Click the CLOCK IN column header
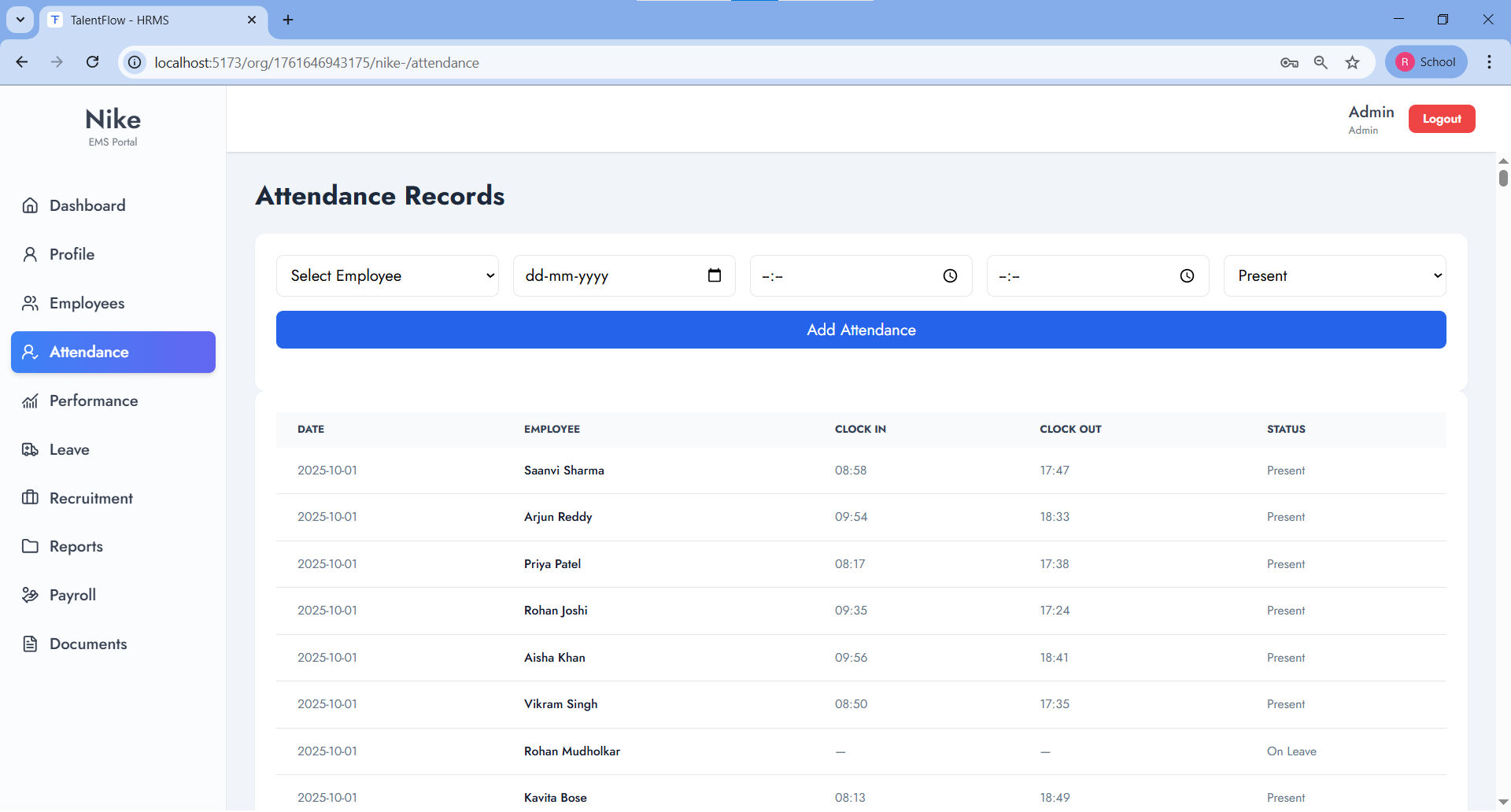 (860, 429)
